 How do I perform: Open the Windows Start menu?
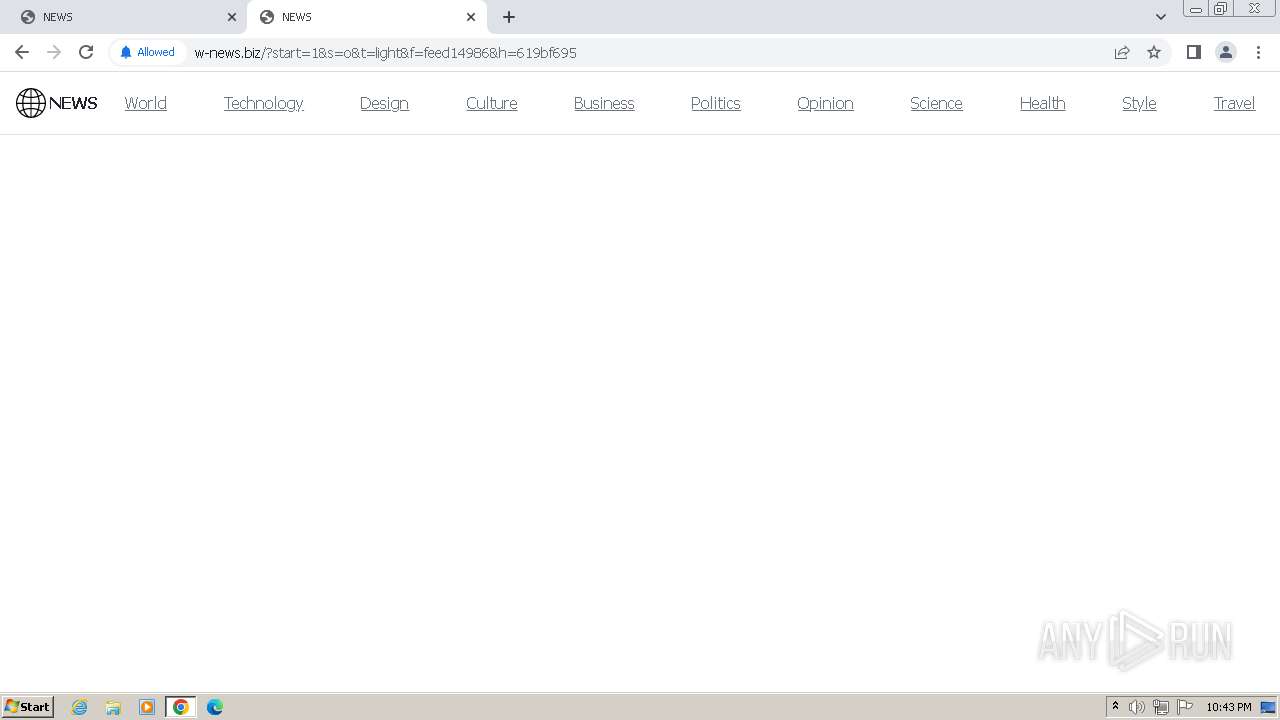coord(28,707)
